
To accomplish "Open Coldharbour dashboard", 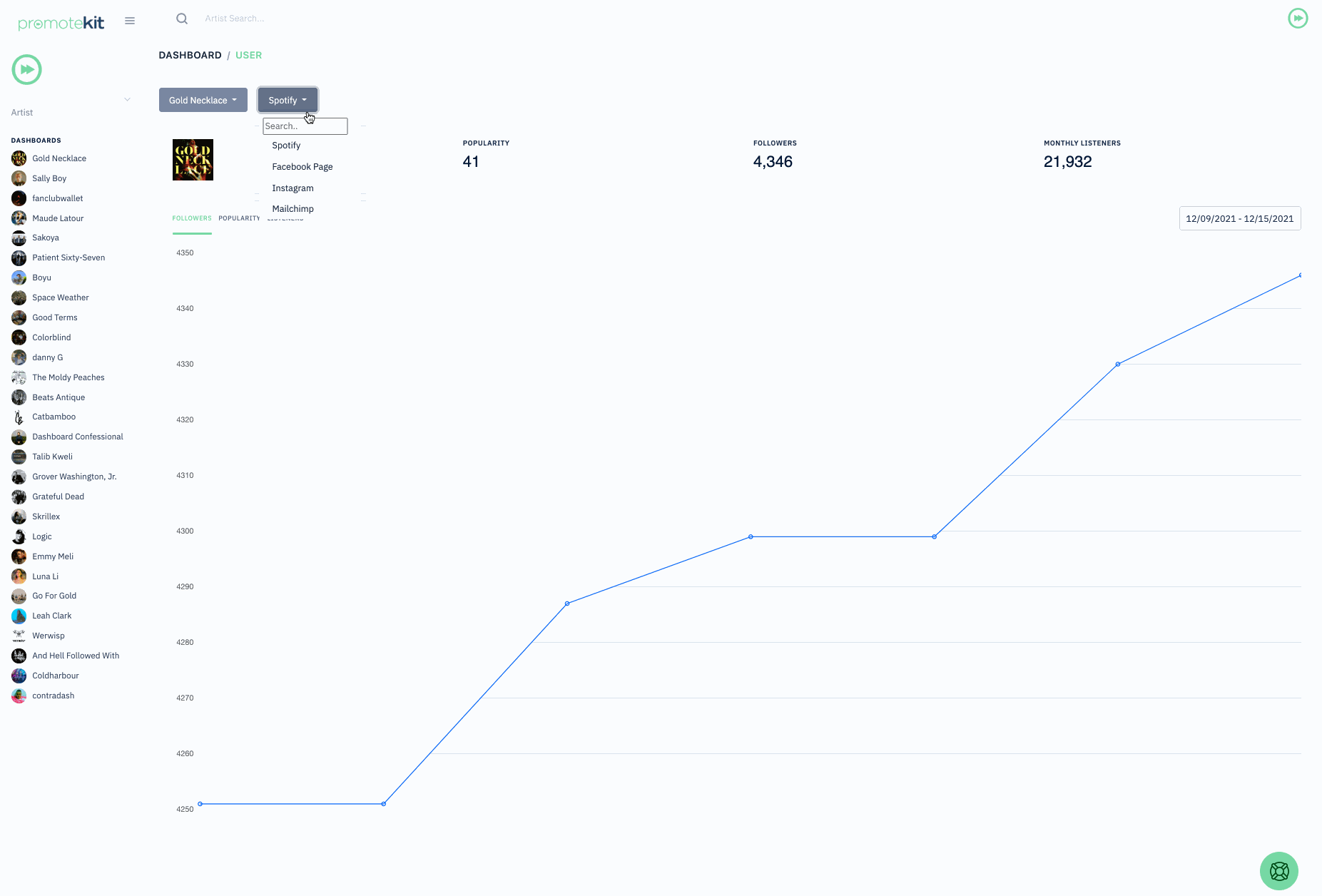I will (x=56, y=676).
